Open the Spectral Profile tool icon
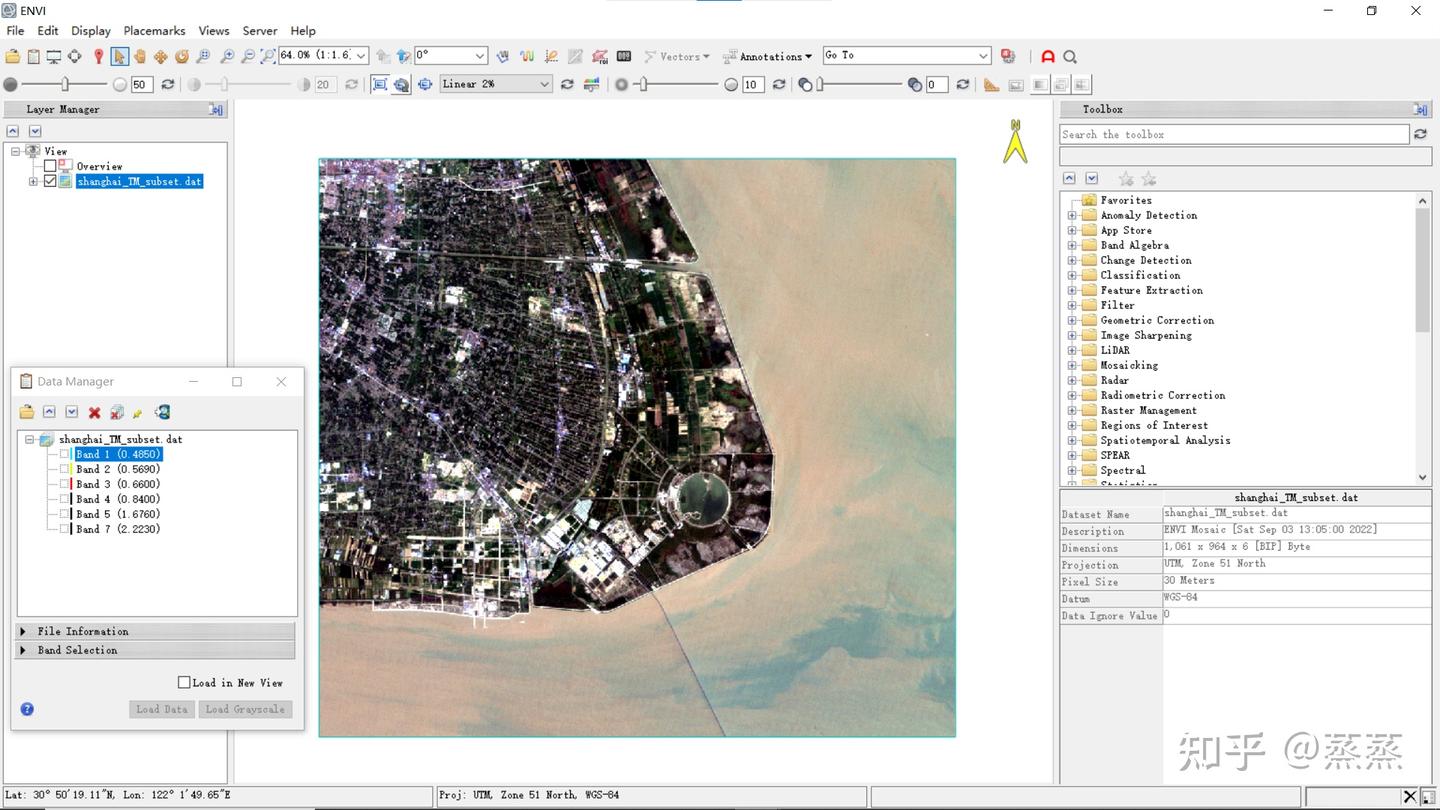The width and height of the screenshot is (1440, 810). [x=527, y=57]
